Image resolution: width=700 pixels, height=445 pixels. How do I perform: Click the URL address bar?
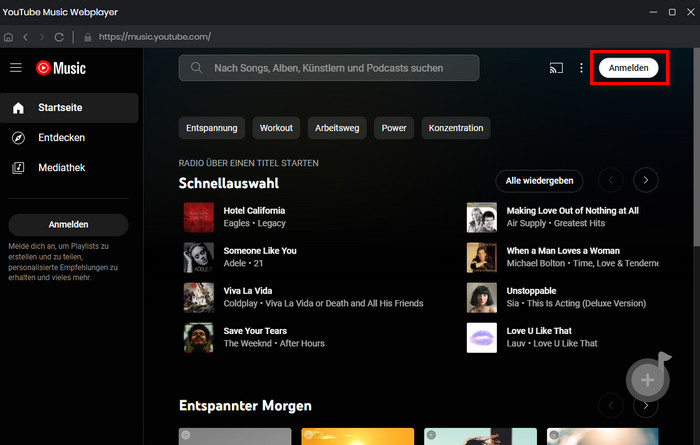pos(154,37)
